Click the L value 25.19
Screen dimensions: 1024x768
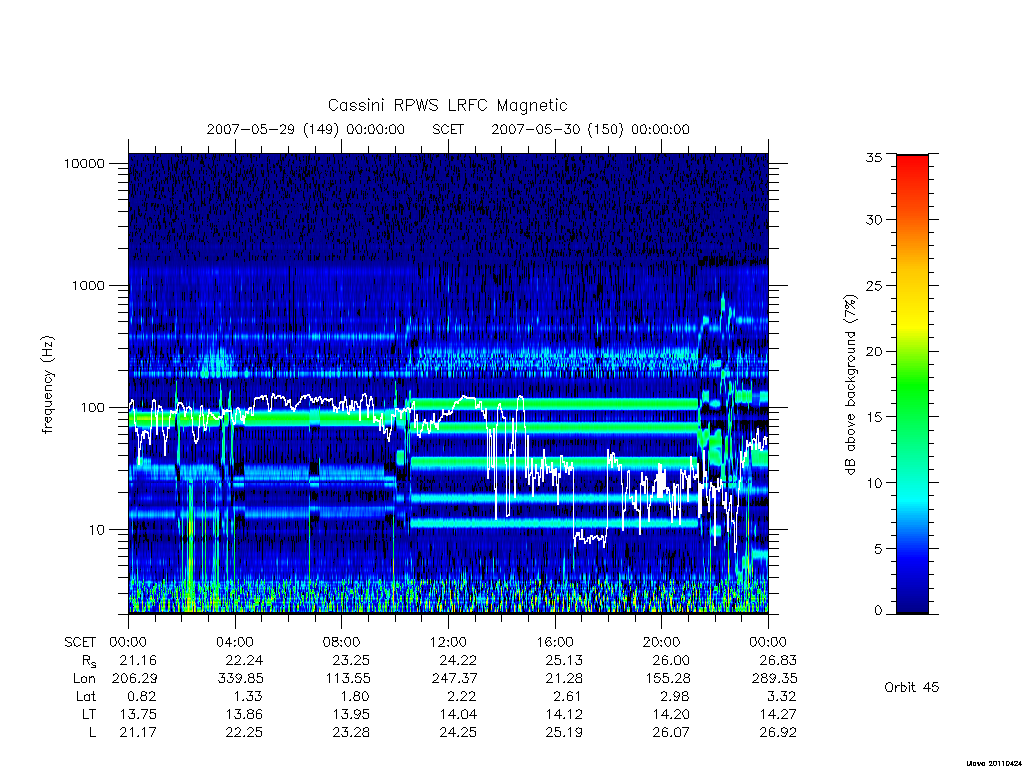point(564,733)
